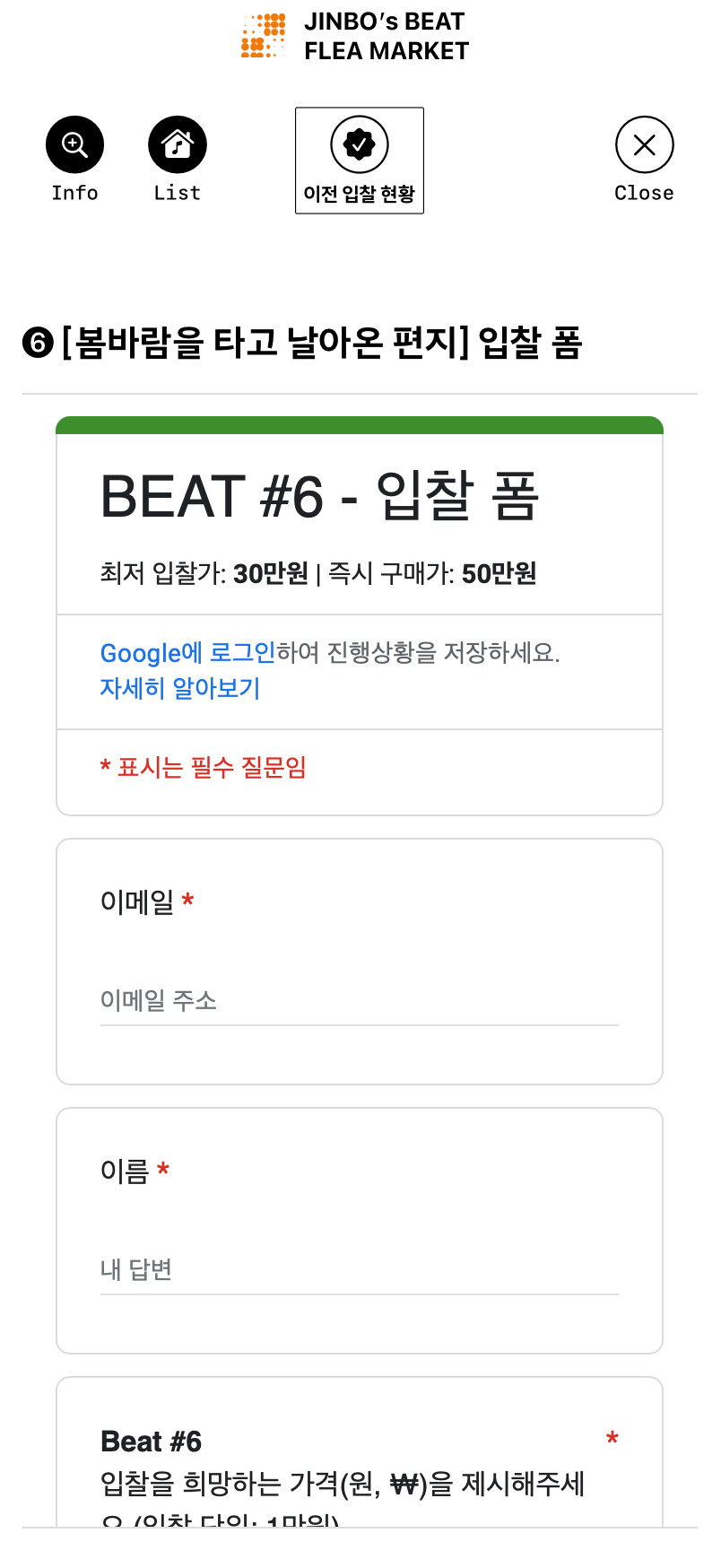
Task: Open the Info magnifier icon
Action: coord(74,144)
